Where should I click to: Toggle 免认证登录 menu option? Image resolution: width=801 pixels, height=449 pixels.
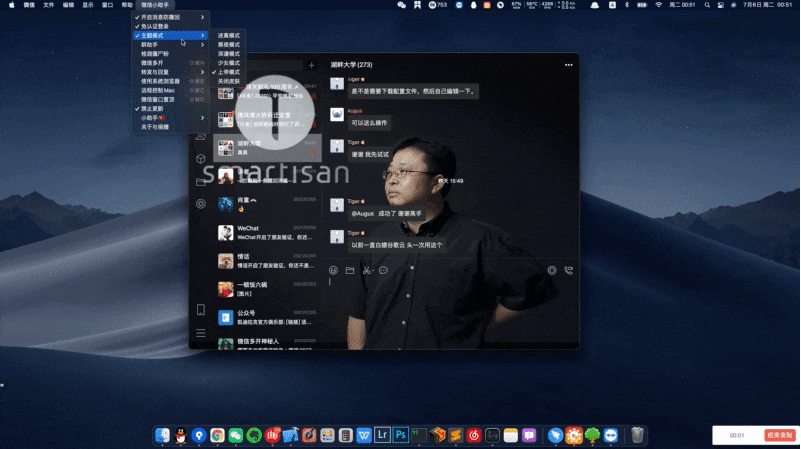coord(170,26)
